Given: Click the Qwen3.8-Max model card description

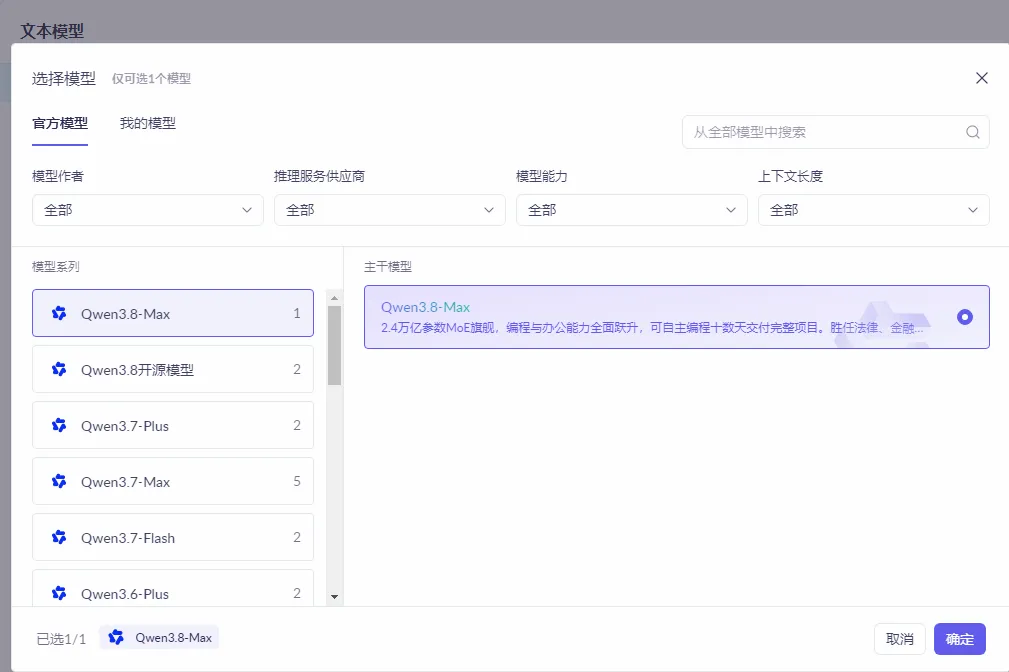Looking at the screenshot, I should pyautogui.click(x=652, y=328).
